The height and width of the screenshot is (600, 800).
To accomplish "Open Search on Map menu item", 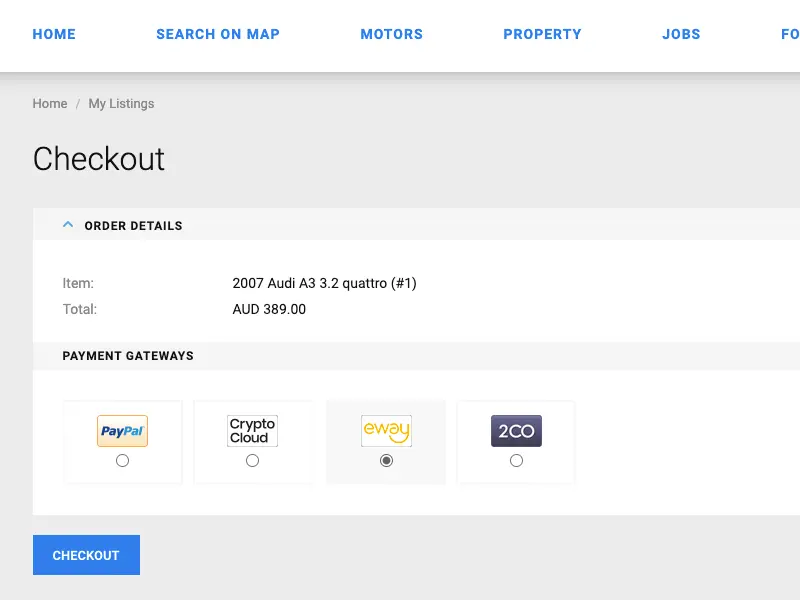I will (218, 34).
